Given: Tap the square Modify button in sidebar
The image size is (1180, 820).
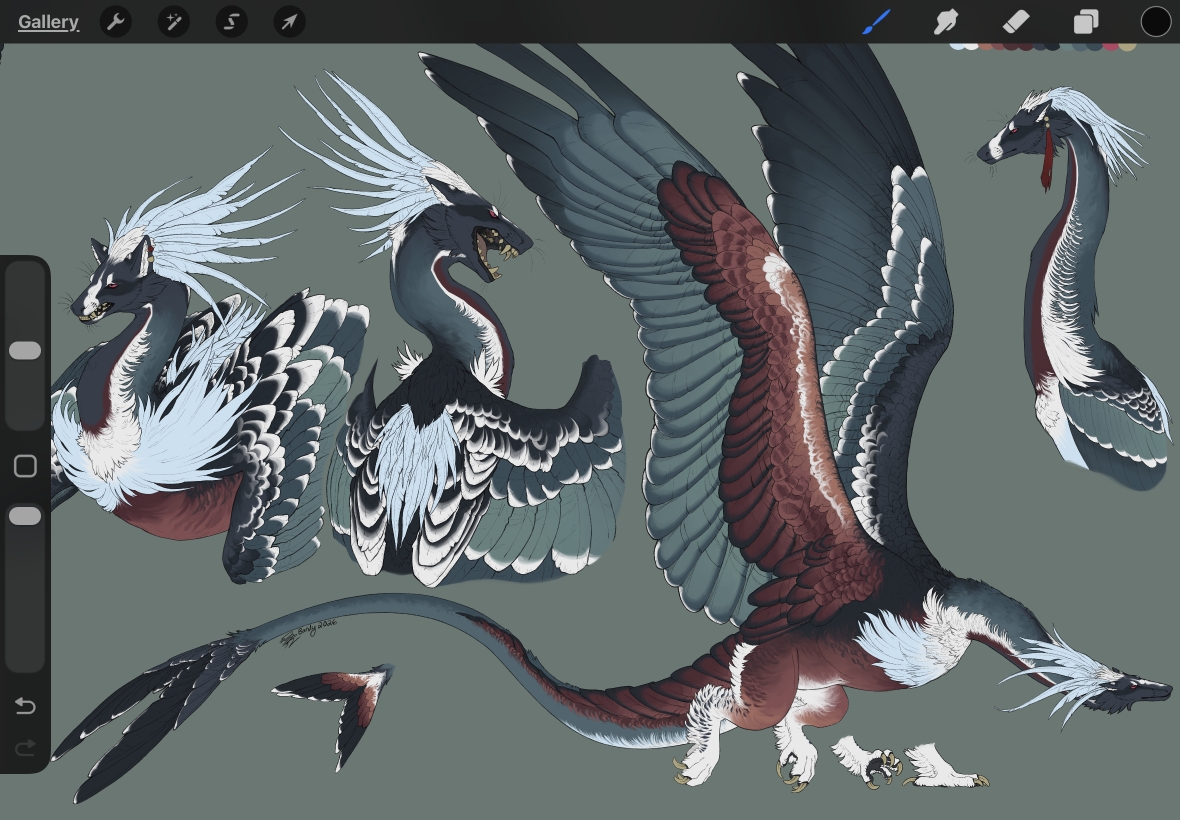Looking at the screenshot, I should tap(25, 466).
